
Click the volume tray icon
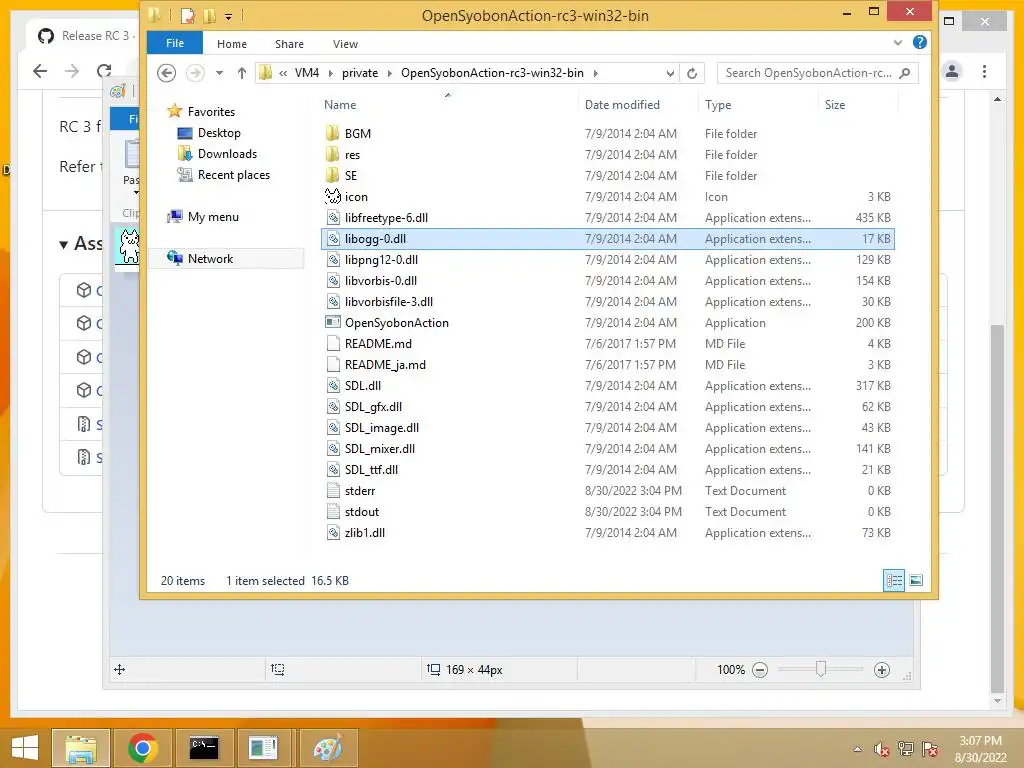coord(881,749)
